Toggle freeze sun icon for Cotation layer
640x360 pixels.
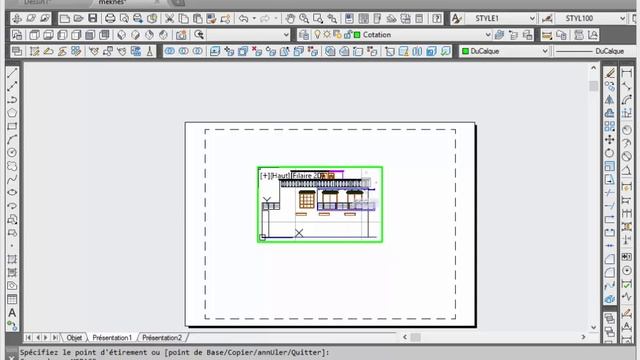click(327, 35)
